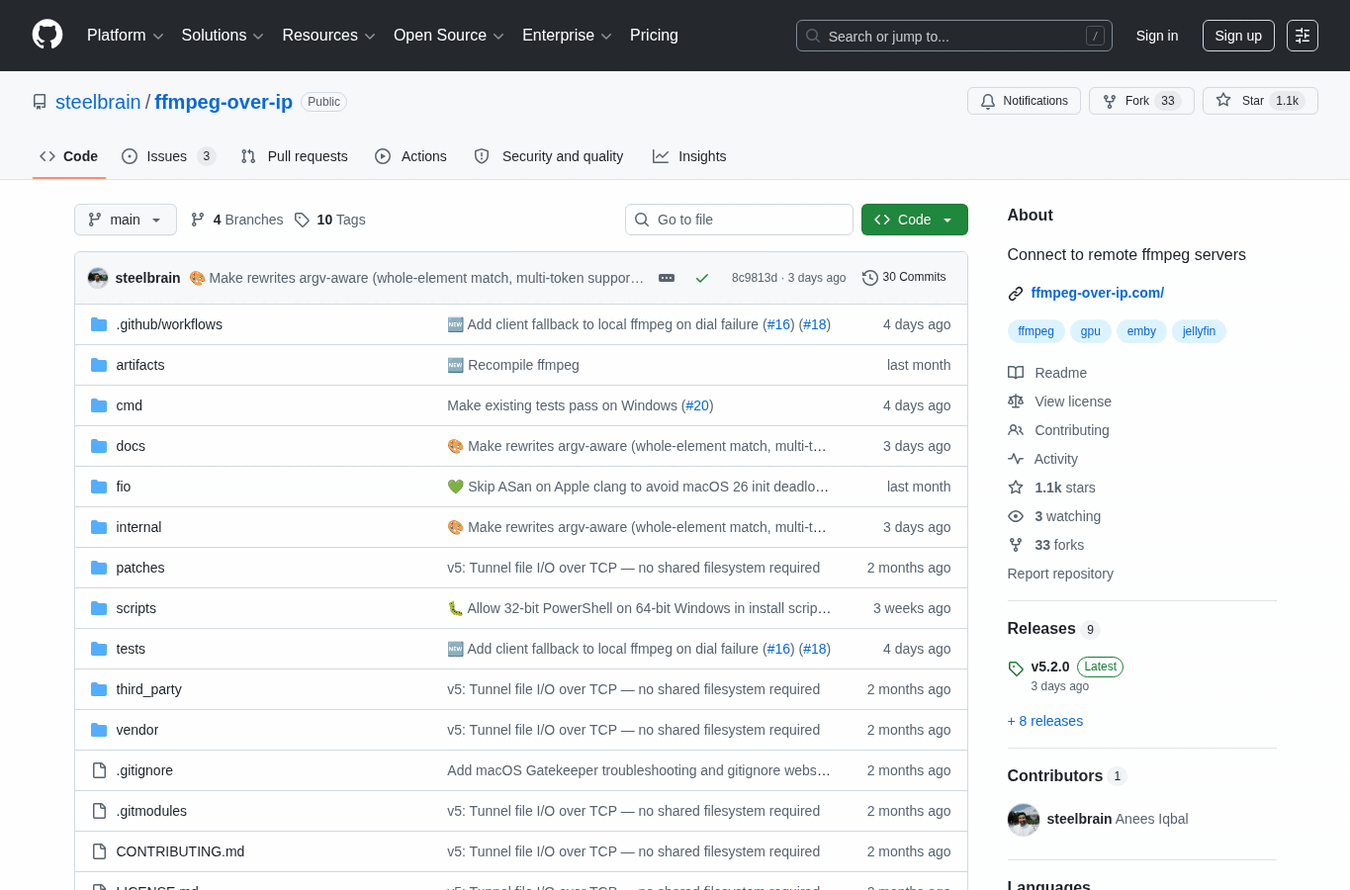The image size is (1350, 890).
Task: Open the fio folder
Action: [123, 487]
